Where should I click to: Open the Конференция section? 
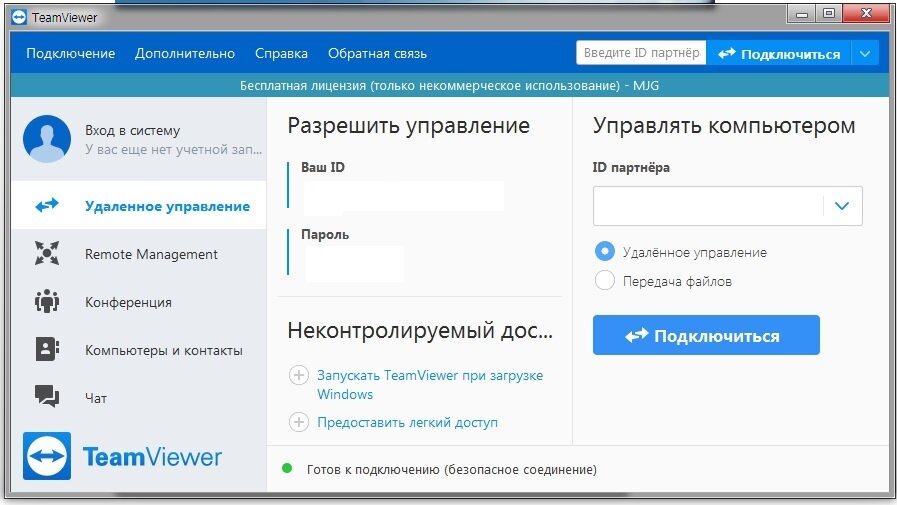pos(139,301)
